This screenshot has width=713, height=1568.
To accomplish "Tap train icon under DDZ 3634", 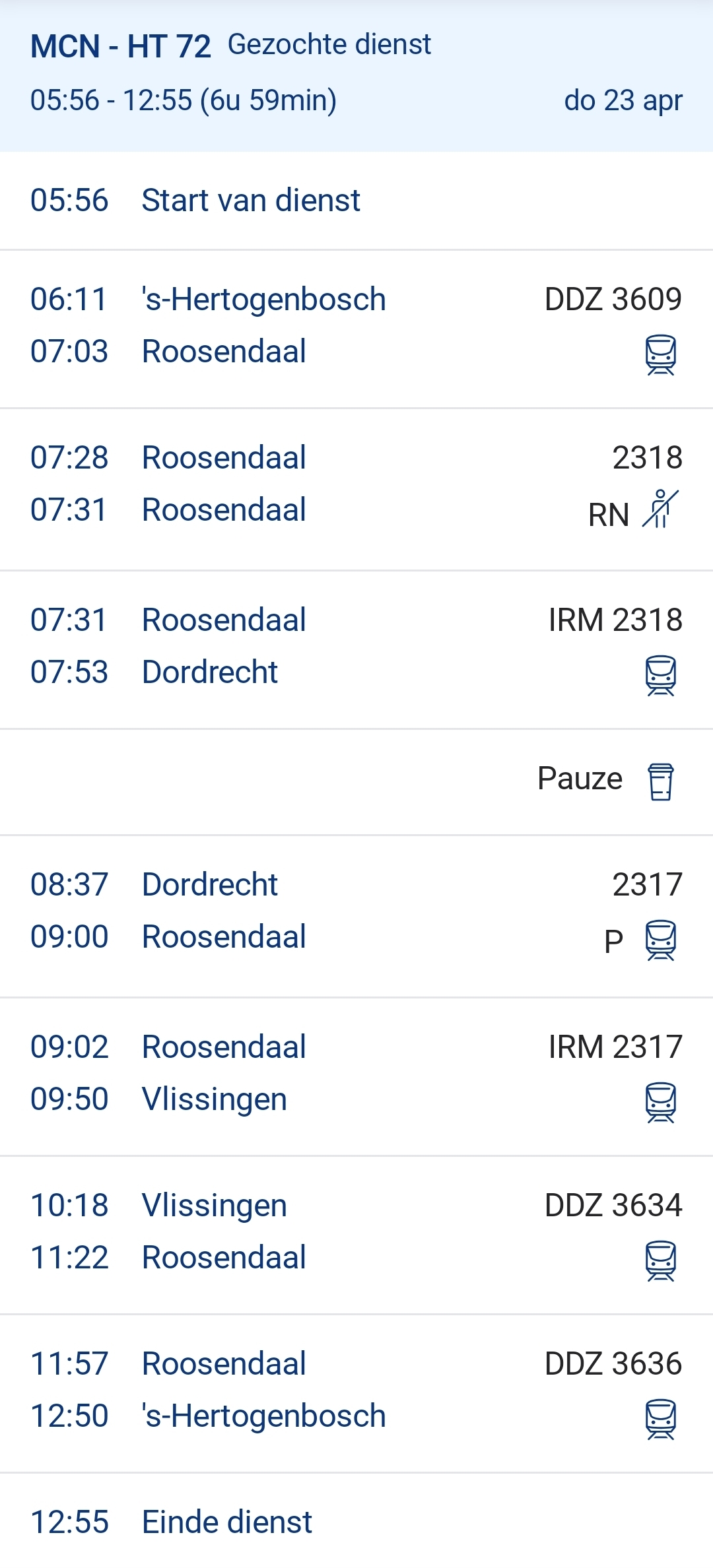I will [660, 1260].
